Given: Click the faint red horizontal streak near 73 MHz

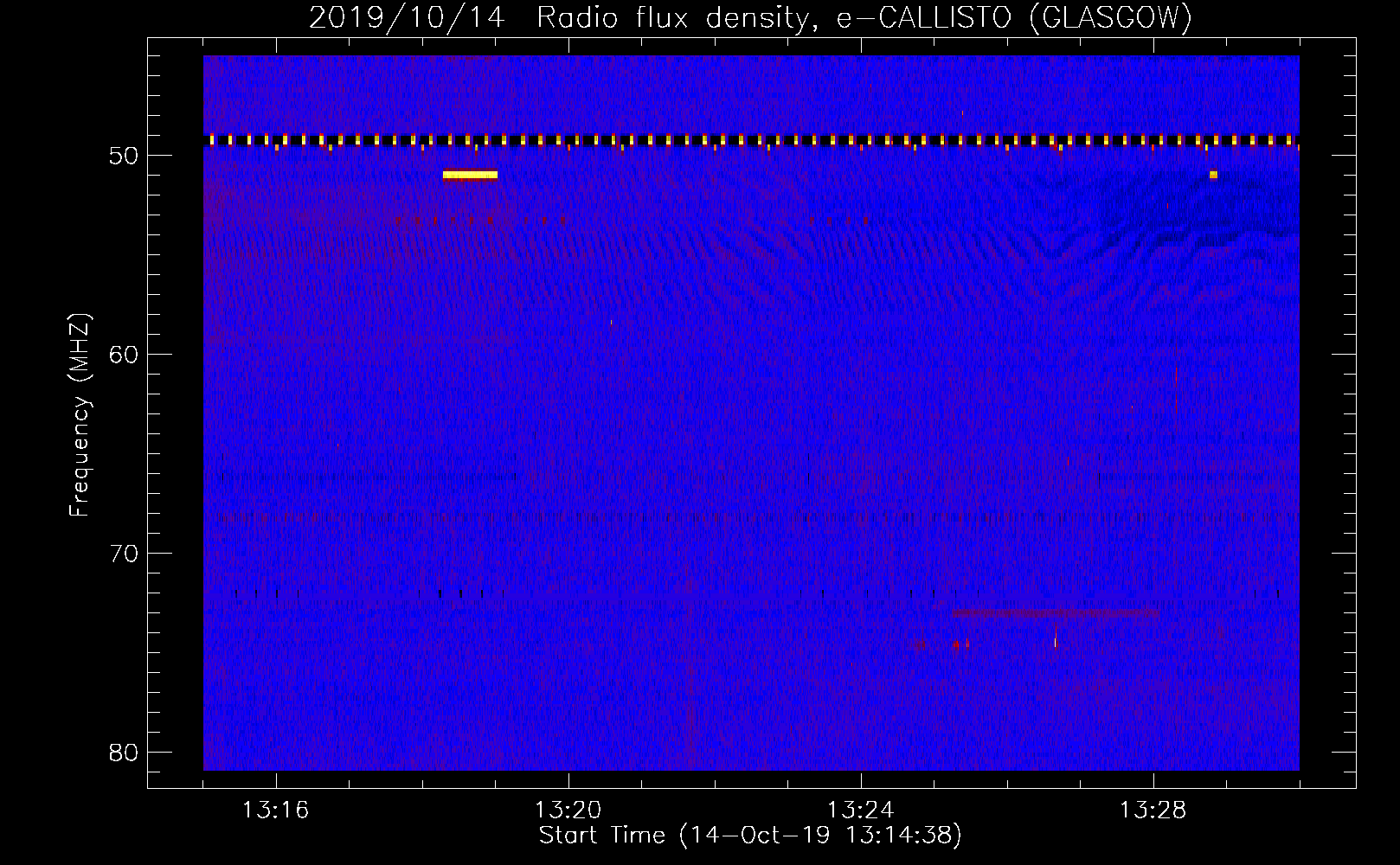Looking at the screenshot, I should [1055, 612].
